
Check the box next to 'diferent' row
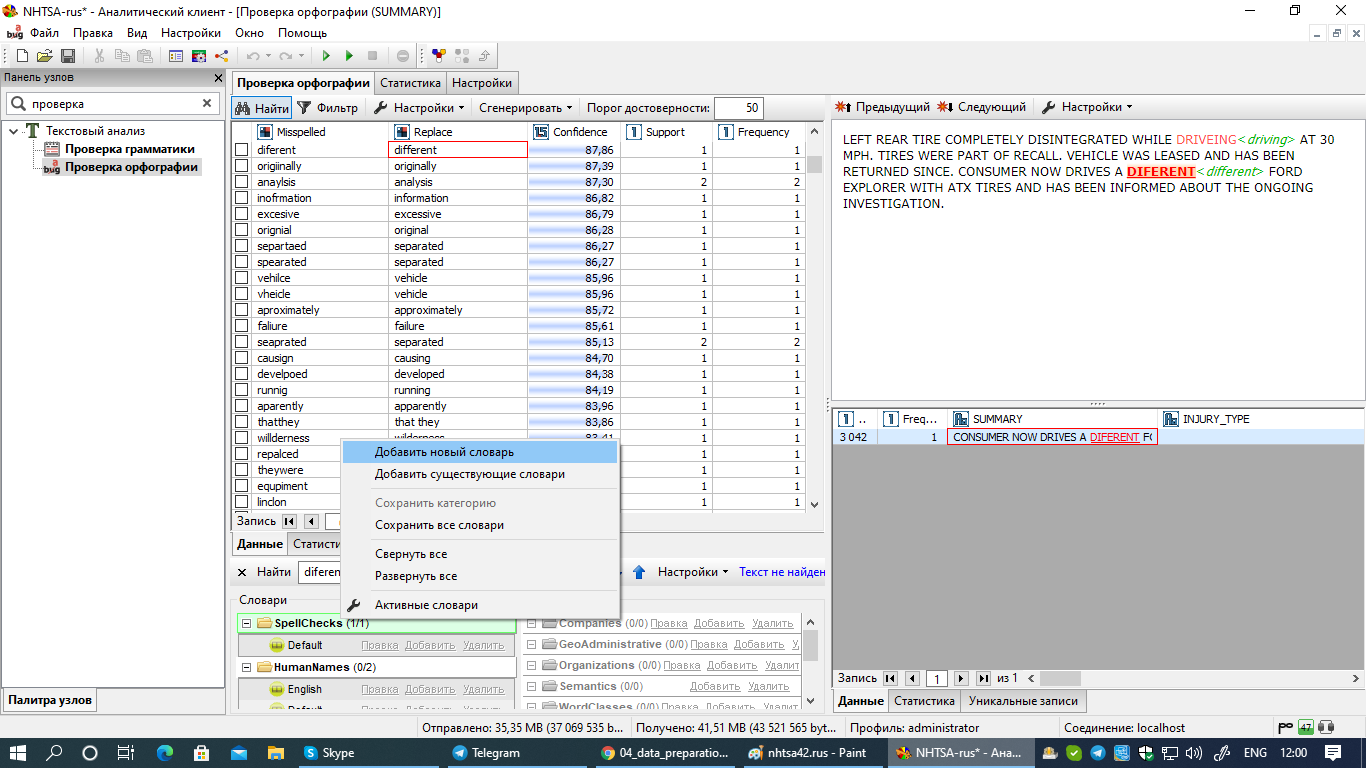[241, 150]
